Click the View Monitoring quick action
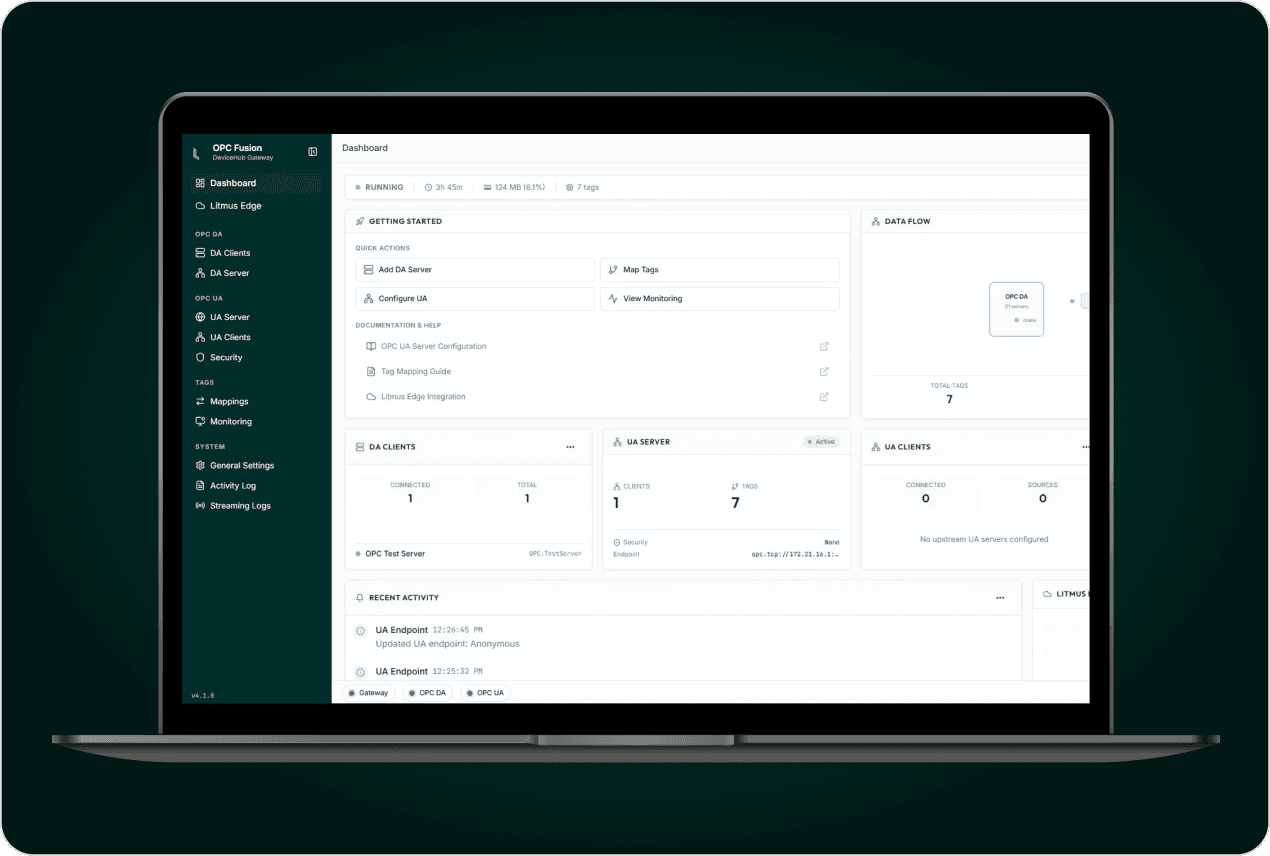The width and height of the screenshot is (1270, 856). [x=720, y=299]
